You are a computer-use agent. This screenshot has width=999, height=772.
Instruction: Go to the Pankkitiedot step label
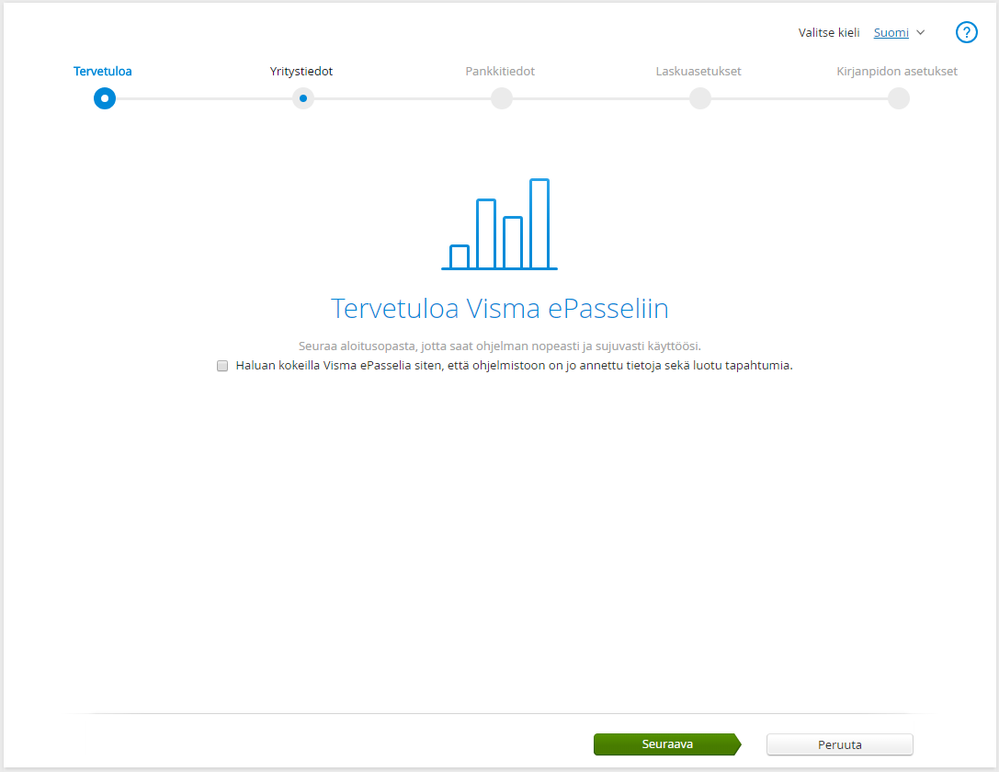(500, 71)
